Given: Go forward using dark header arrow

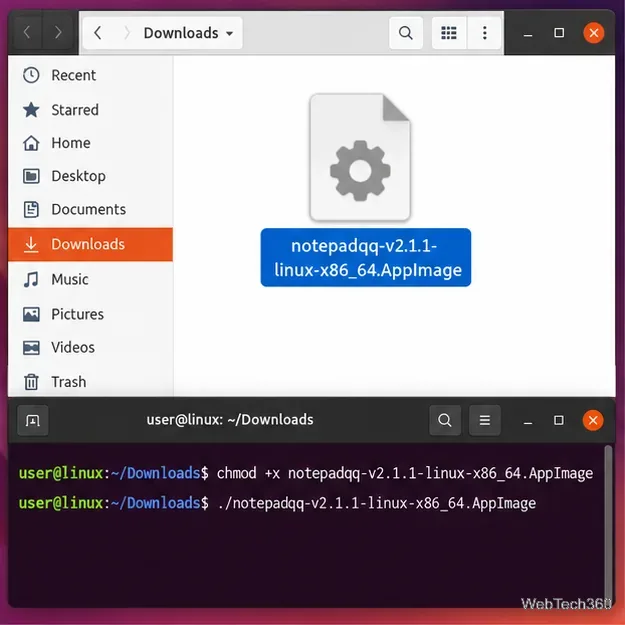Looking at the screenshot, I should coord(58,32).
